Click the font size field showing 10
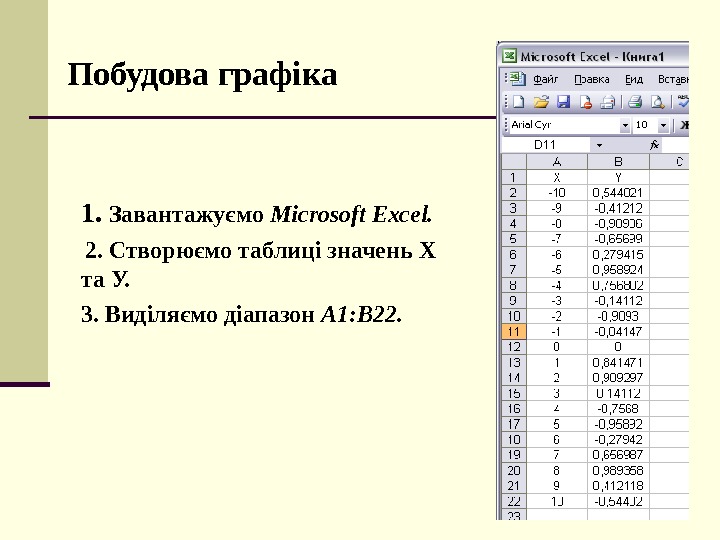 tap(645, 125)
